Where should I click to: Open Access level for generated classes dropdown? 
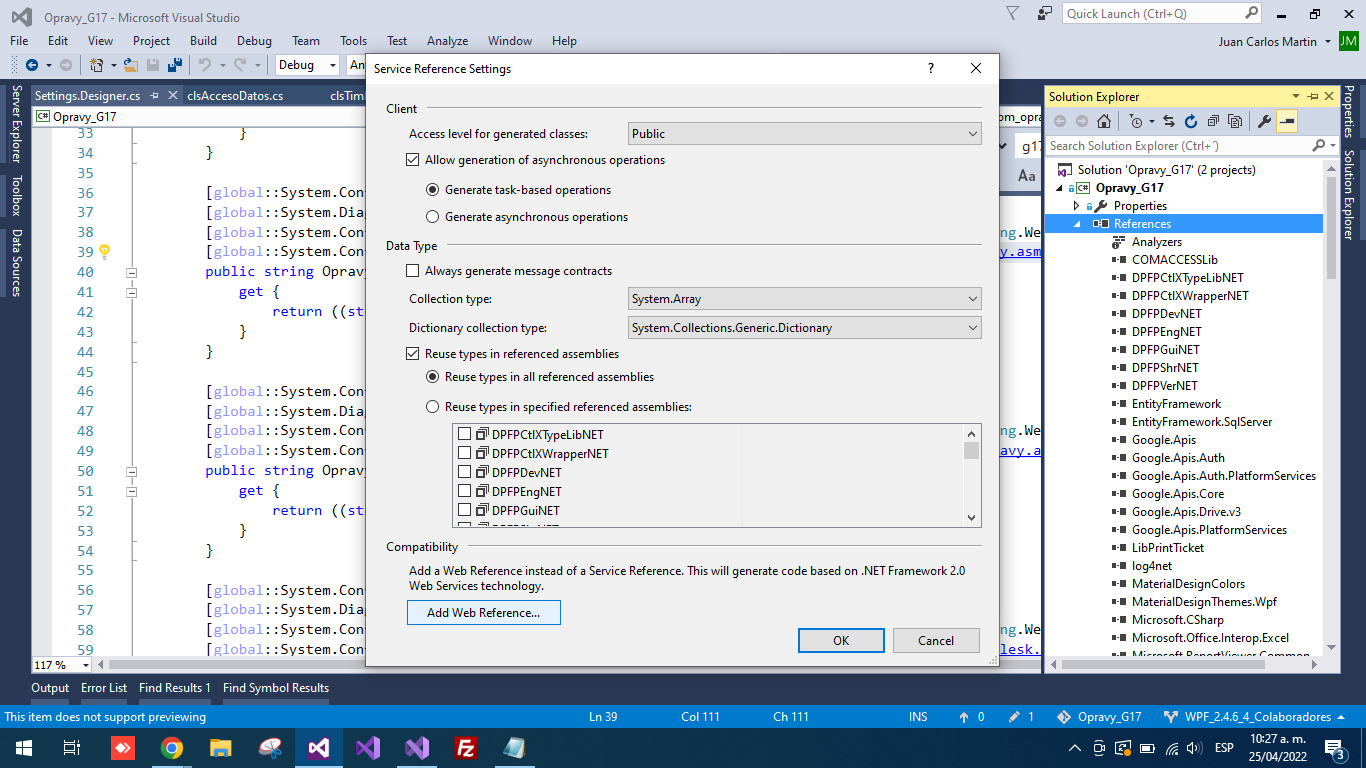point(805,134)
